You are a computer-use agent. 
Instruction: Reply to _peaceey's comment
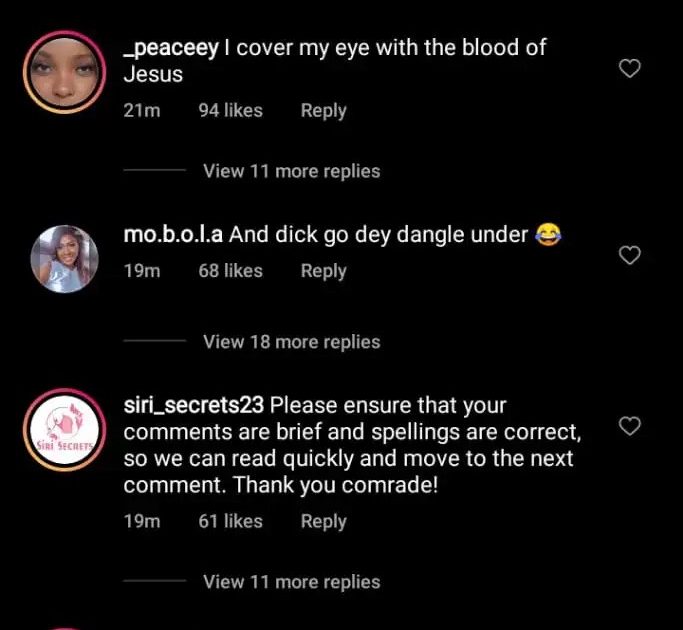(323, 111)
